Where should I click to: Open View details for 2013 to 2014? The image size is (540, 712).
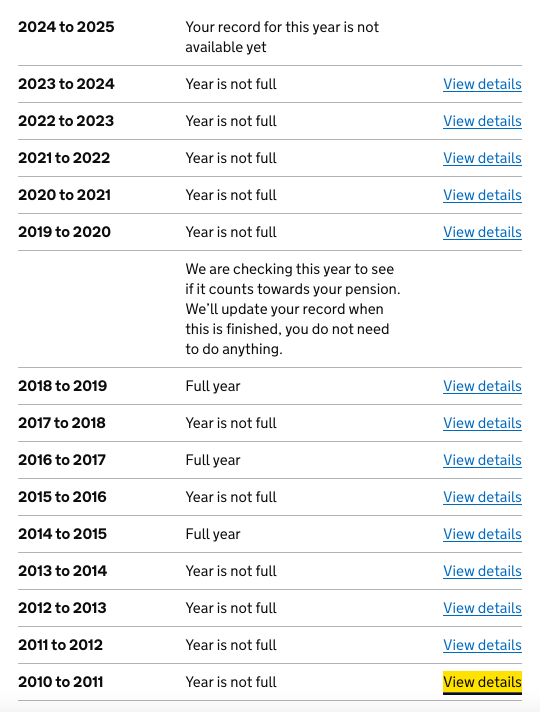pos(482,571)
